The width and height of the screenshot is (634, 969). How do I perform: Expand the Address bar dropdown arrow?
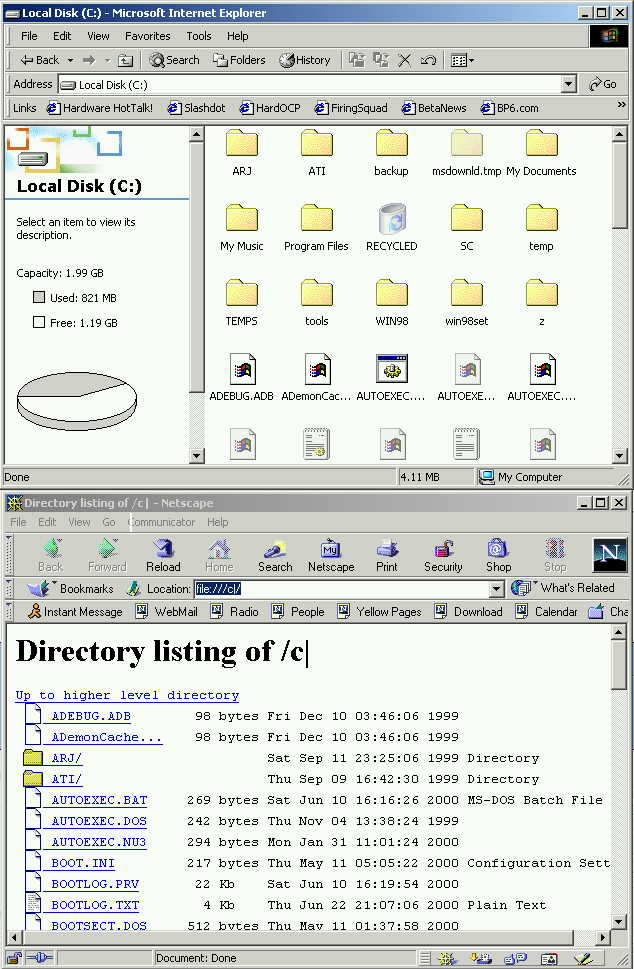point(568,84)
